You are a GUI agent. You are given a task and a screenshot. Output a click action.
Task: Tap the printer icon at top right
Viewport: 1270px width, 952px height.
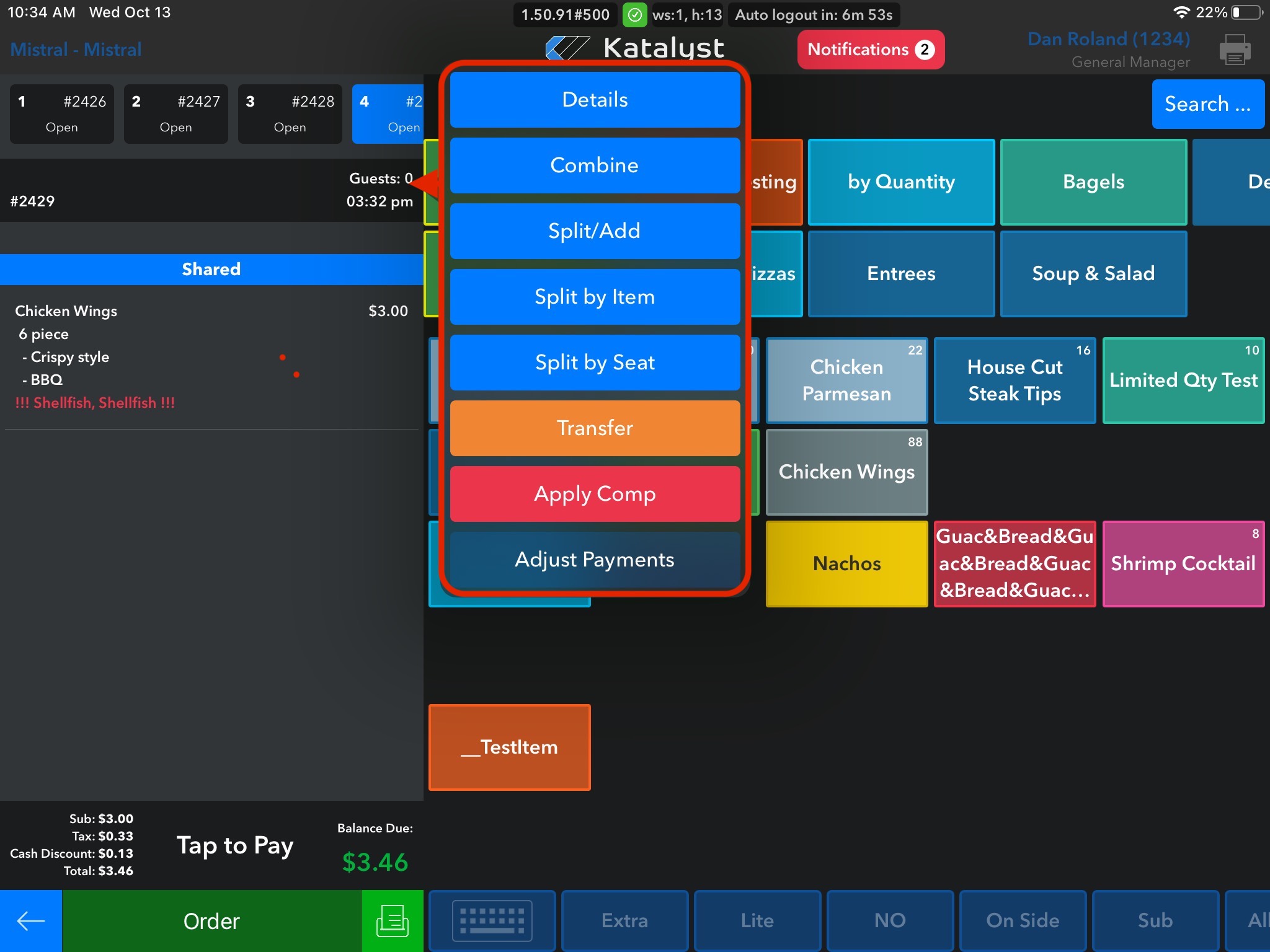coord(1234,50)
